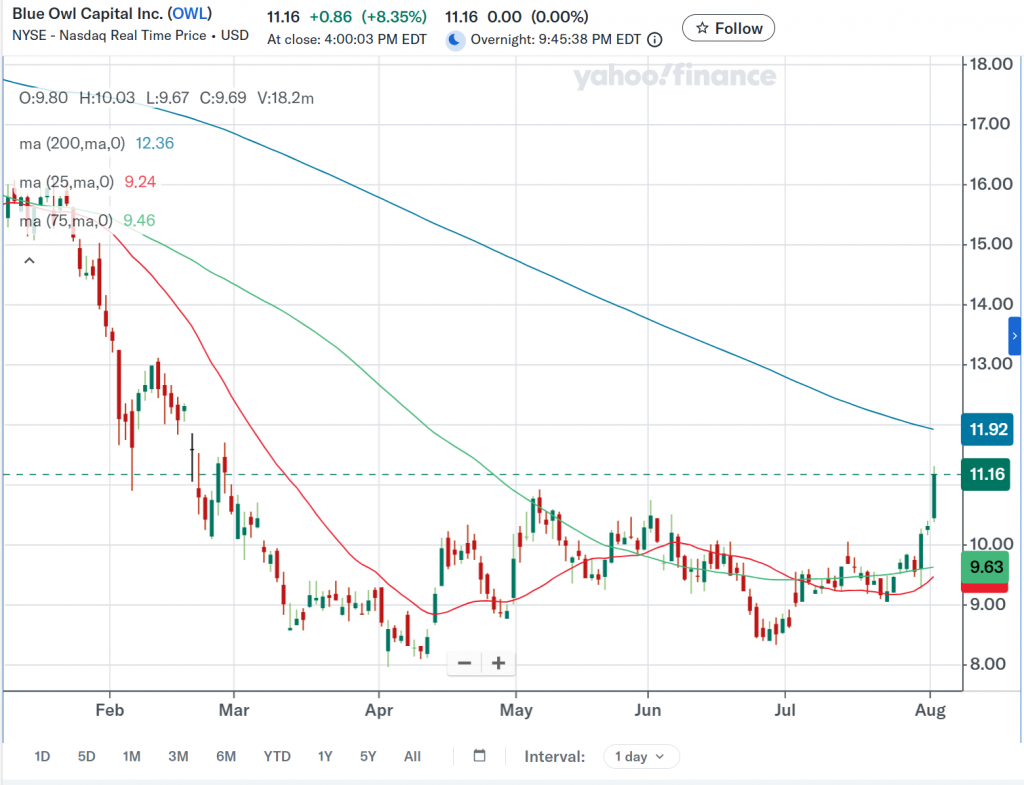Zoom in the chart with plus button

coord(498,663)
